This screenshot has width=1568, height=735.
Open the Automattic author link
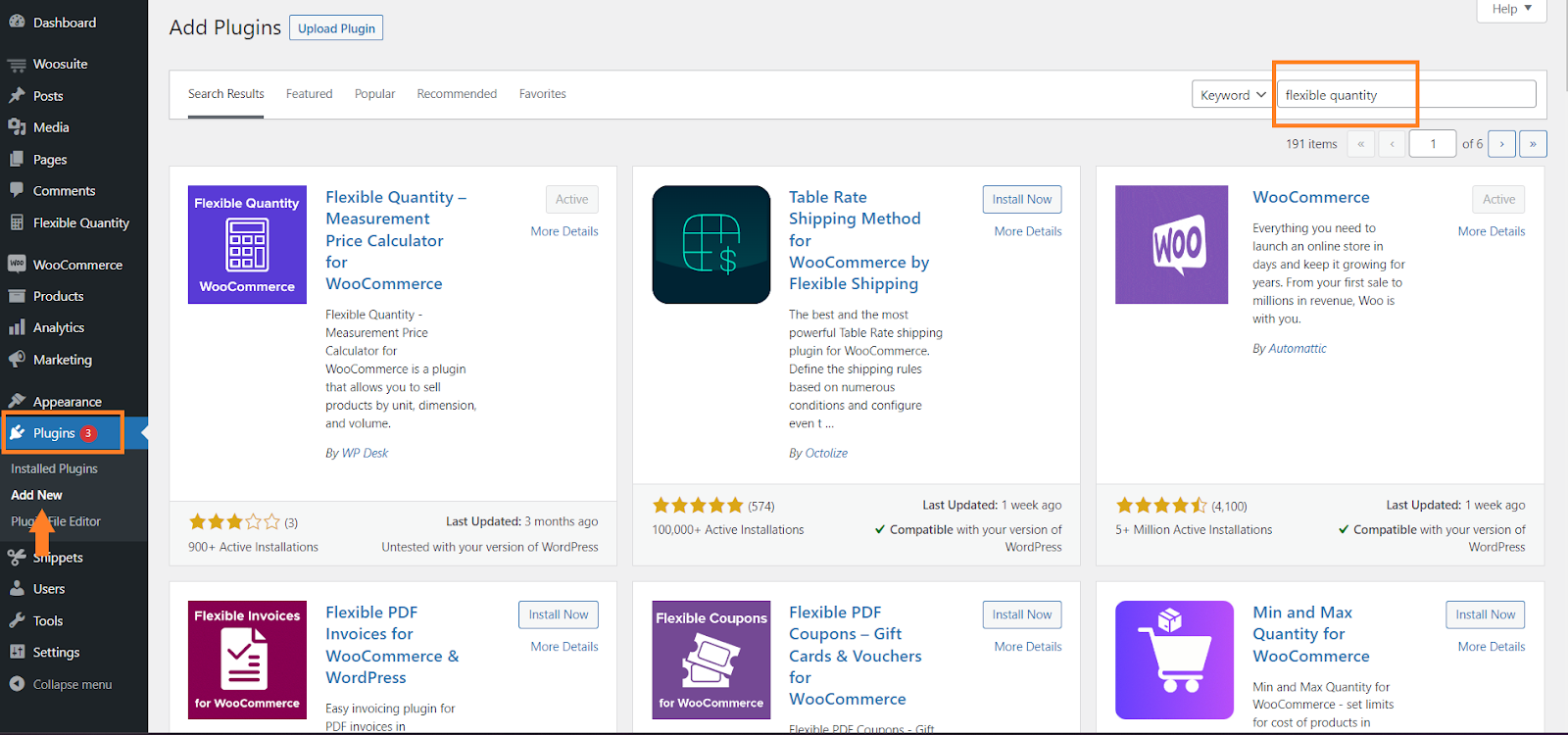[x=1298, y=348]
